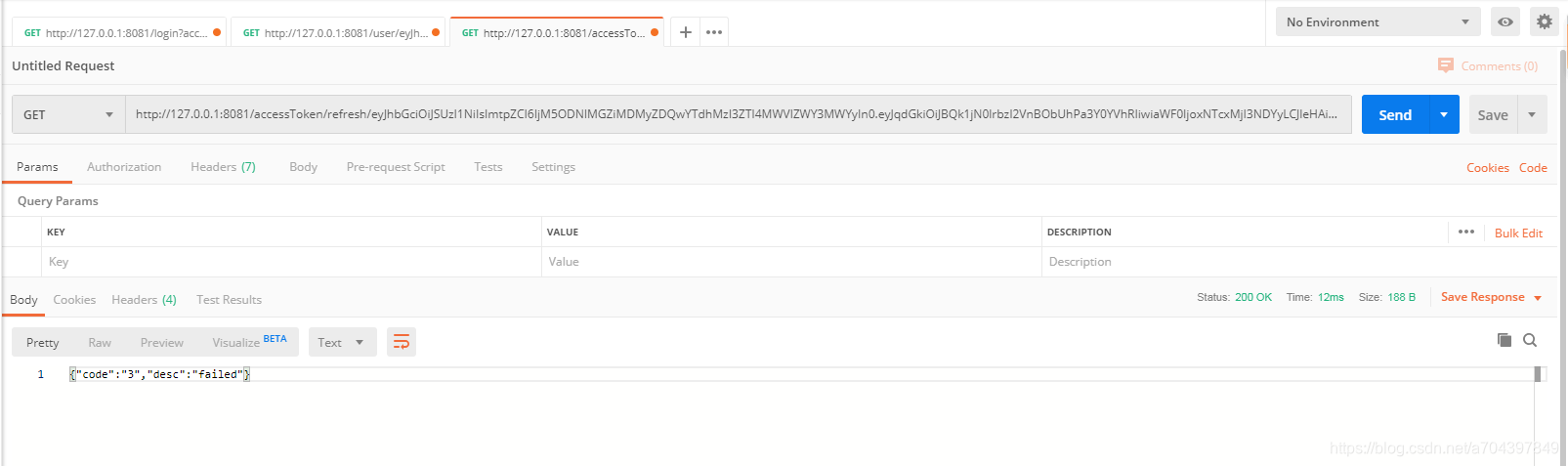Image resolution: width=1568 pixels, height=466 pixels.
Task: Open the request Body tab
Action: click(303, 167)
